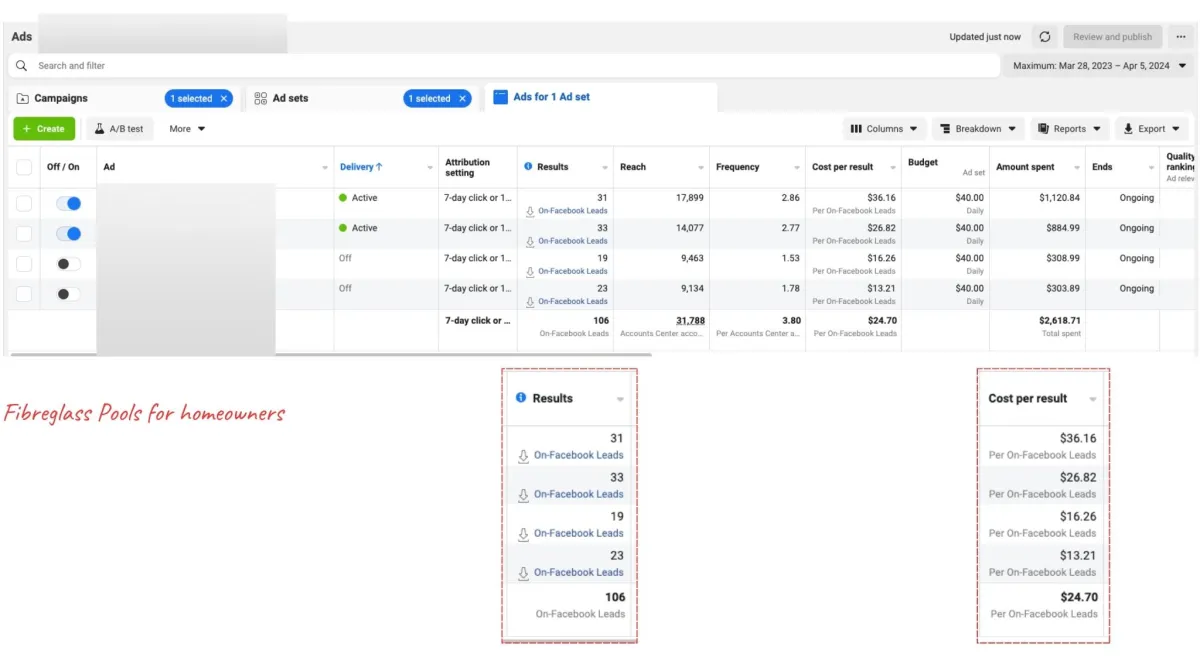The width and height of the screenshot is (1200, 657).
Task: Check the box for the 17,899 reach row
Action: coord(24,203)
